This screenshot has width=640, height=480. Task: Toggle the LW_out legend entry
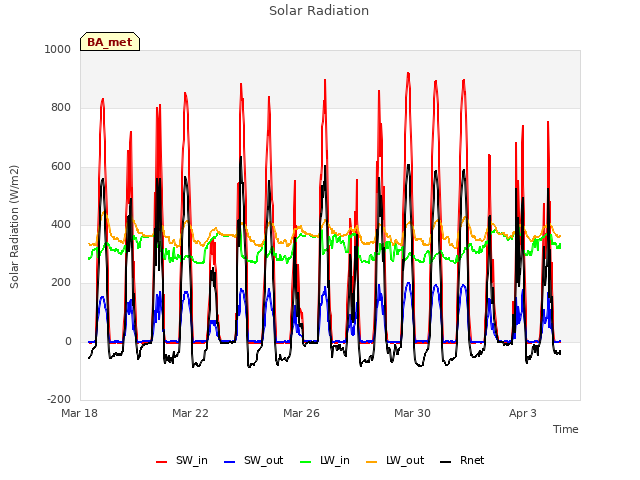point(395,460)
